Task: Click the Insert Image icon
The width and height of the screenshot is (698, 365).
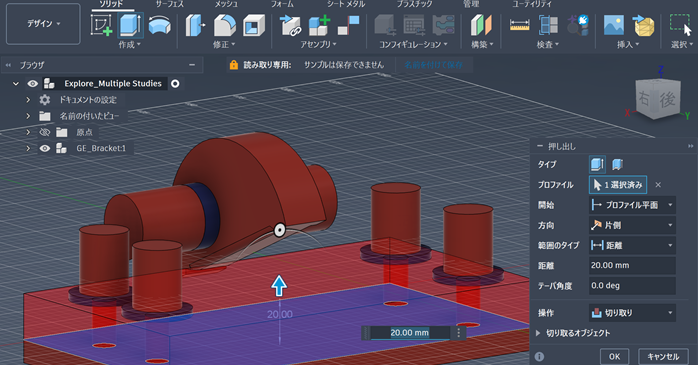Action: click(x=614, y=25)
